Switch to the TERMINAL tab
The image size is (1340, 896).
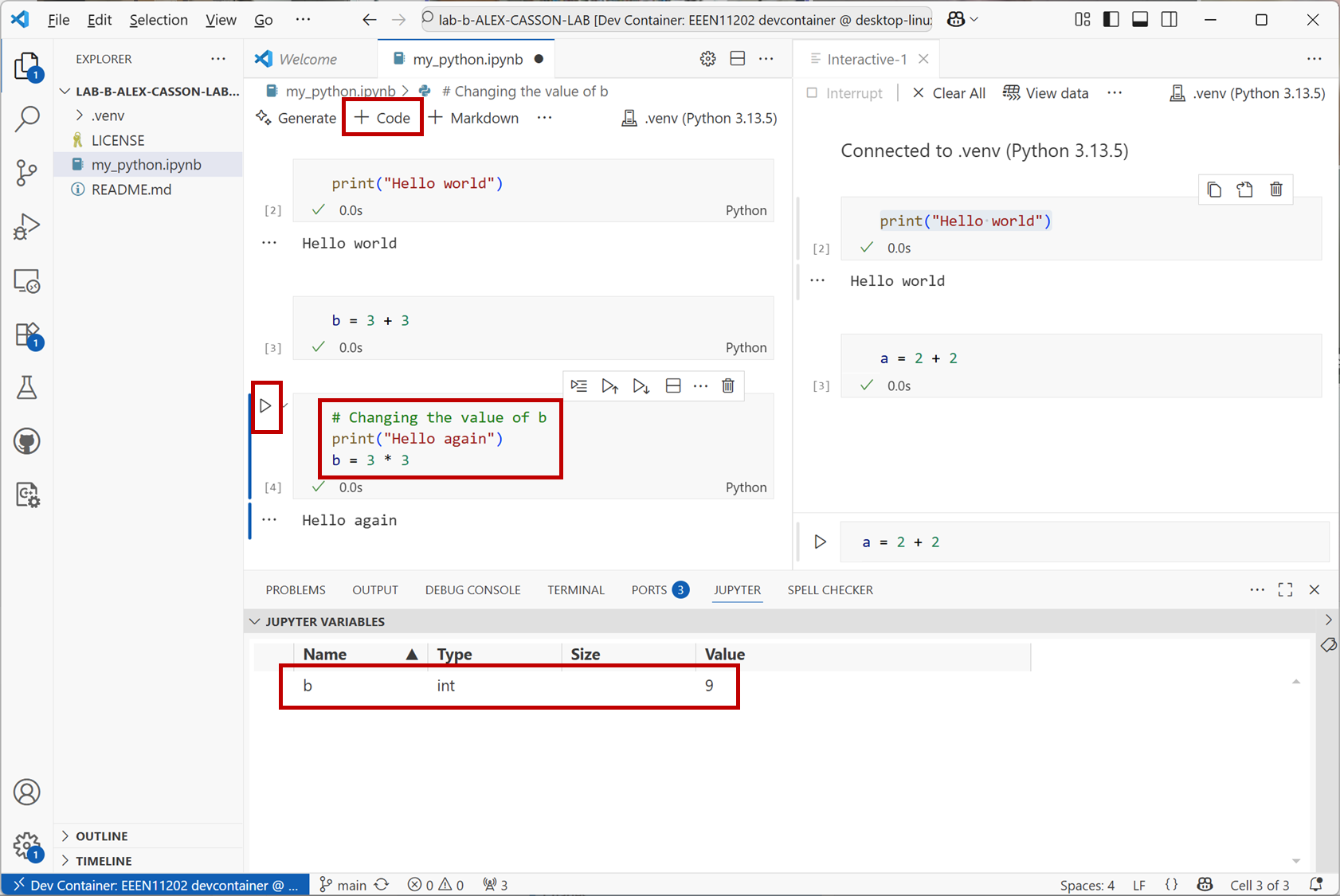pyautogui.click(x=575, y=590)
